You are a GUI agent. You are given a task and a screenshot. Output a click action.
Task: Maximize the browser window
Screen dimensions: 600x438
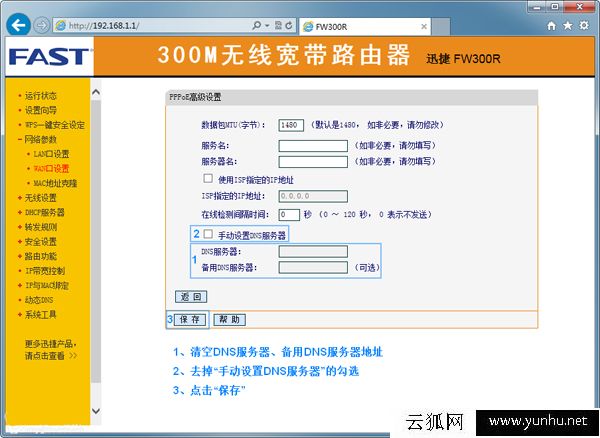click(x=555, y=7)
